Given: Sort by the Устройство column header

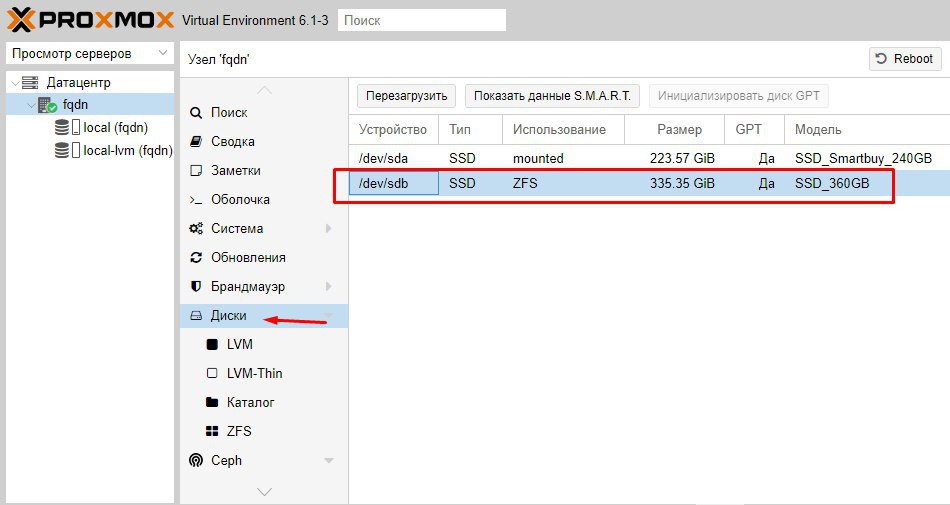Looking at the screenshot, I should (x=393, y=130).
